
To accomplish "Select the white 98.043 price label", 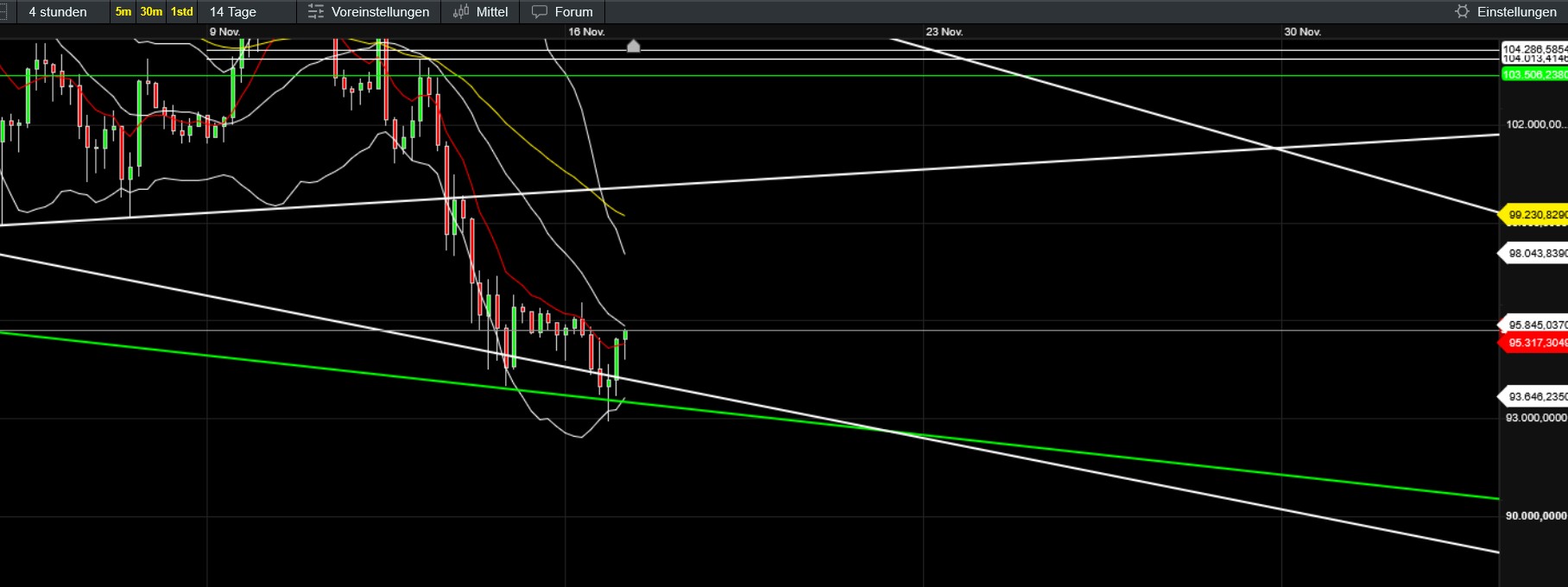I will (1536, 253).
